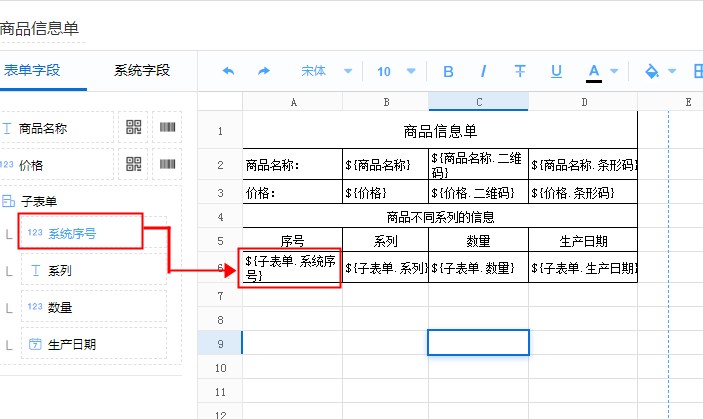Expand the font color dropdown arrow

616,71
